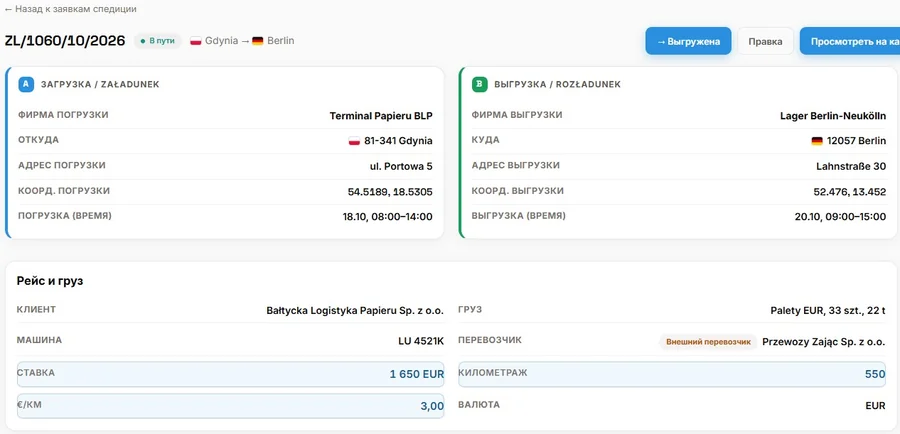Click the green dot in В пути status
Image resolution: width=900 pixels, height=434 pixels.
pyautogui.click(x=143, y=41)
